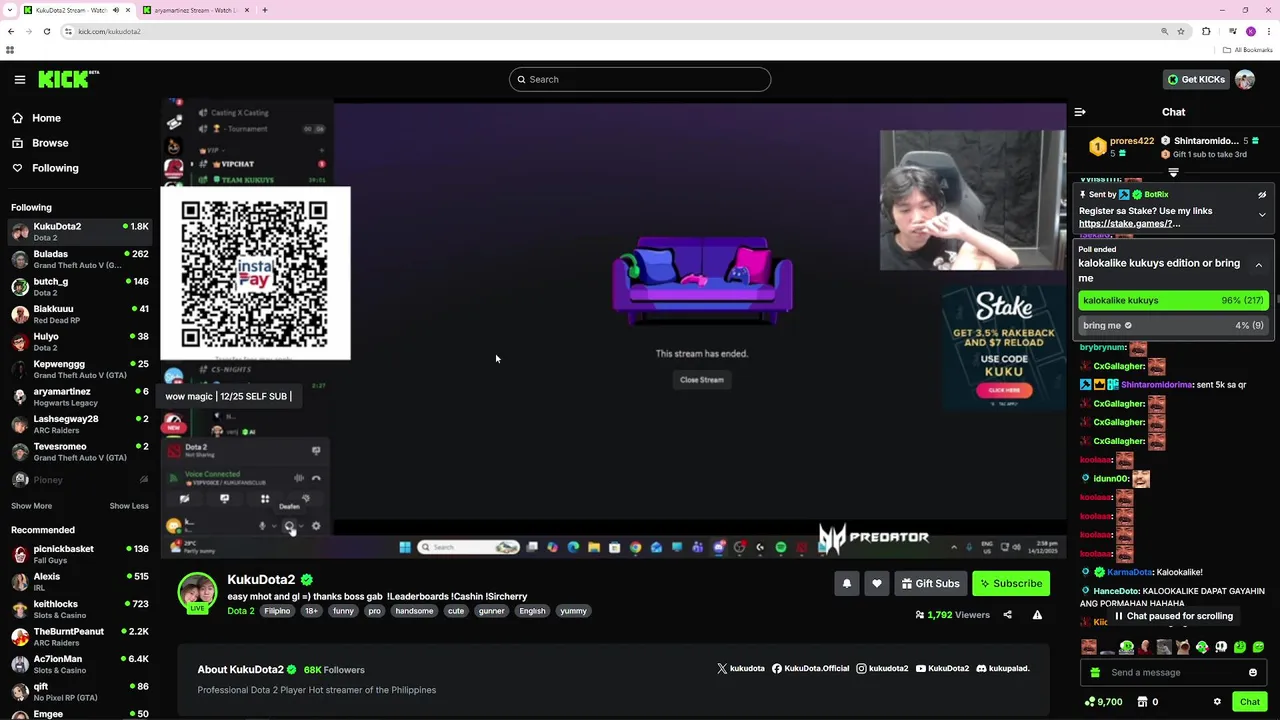Open Hulyo channel in sidebar
Viewport: 1280px width, 720px height.
(x=79, y=342)
